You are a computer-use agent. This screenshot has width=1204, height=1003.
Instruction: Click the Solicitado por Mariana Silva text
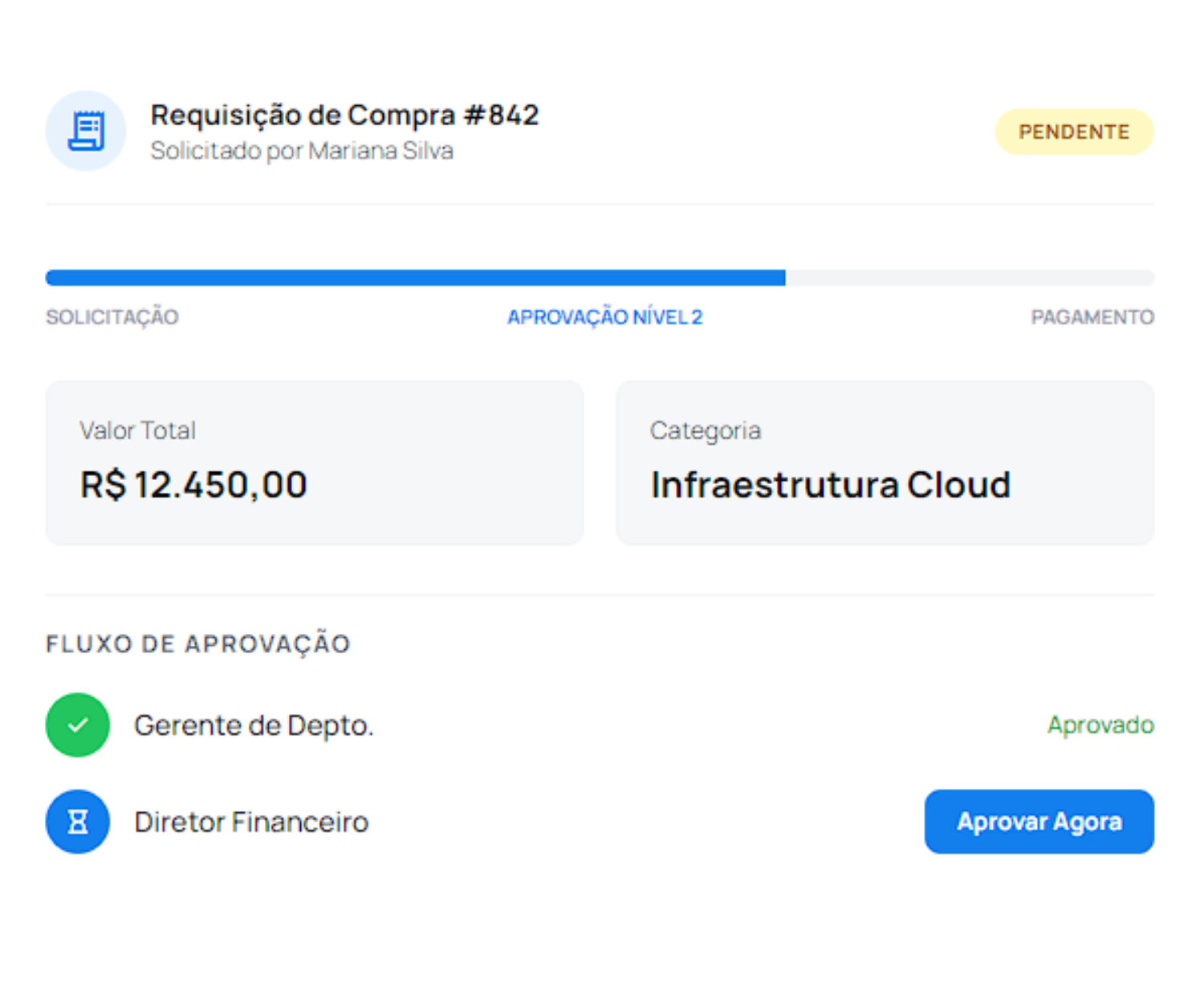(x=302, y=151)
